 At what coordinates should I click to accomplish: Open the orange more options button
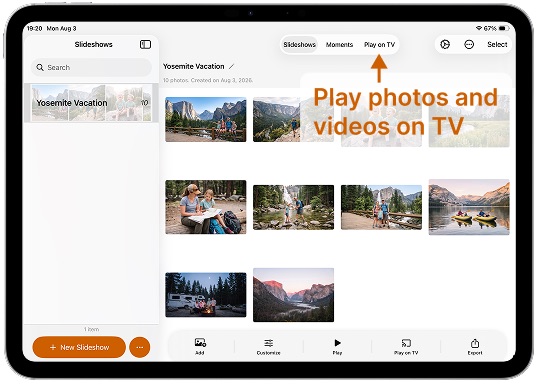coord(140,347)
